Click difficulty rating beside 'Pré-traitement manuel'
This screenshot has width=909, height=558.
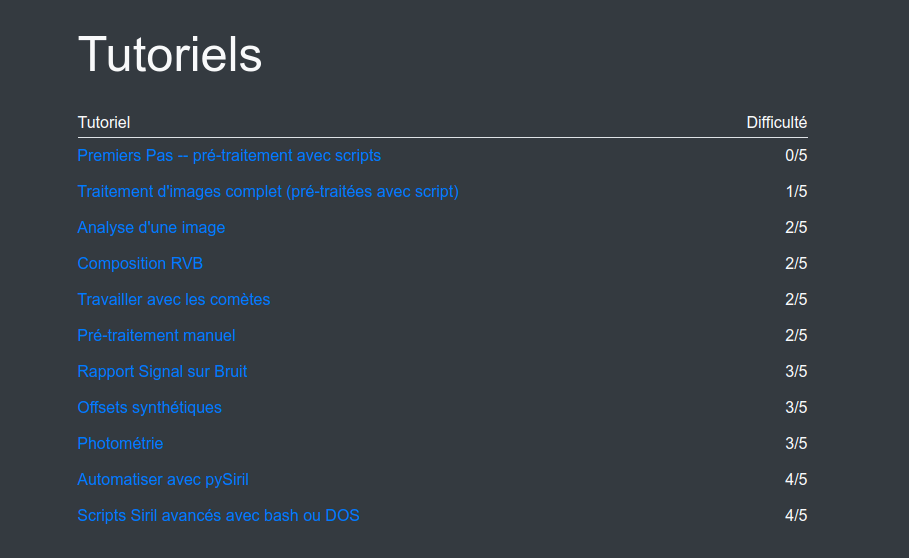796,336
